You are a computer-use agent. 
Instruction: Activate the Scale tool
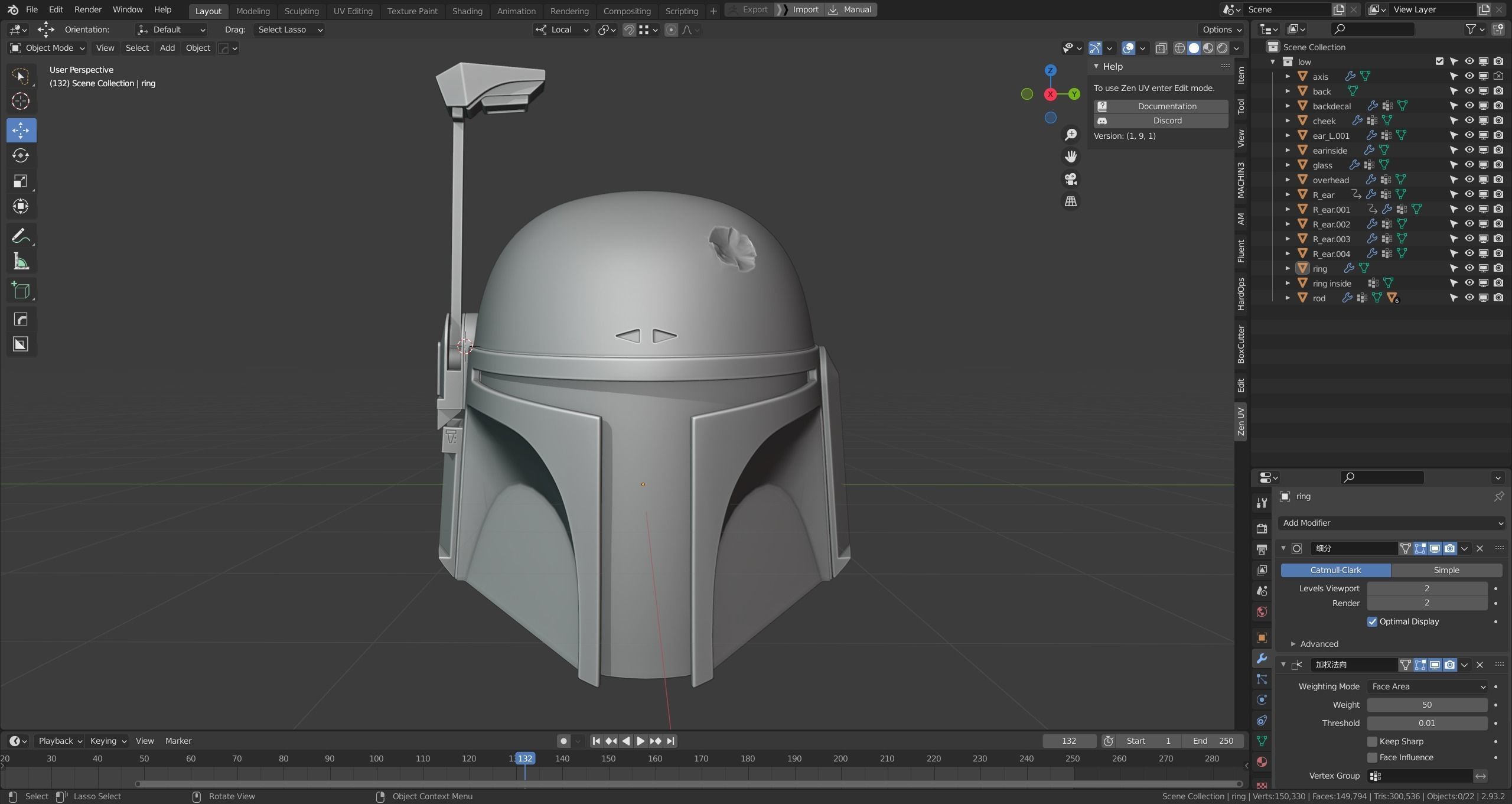point(21,181)
